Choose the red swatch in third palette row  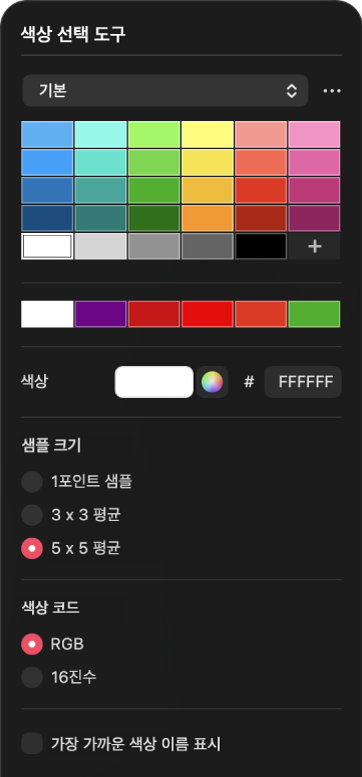pyautogui.click(x=261, y=190)
